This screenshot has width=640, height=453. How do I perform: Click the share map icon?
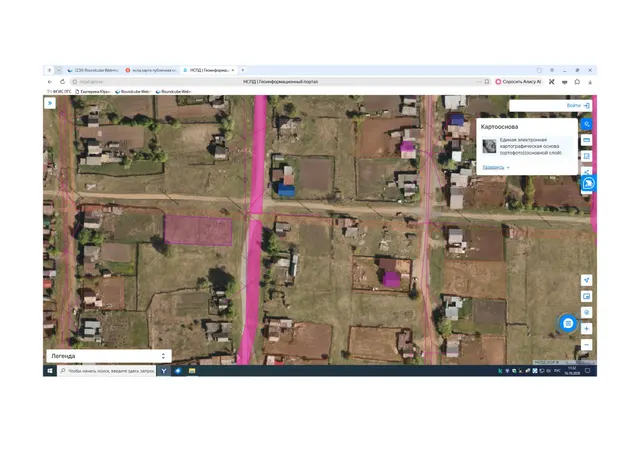pos(587,171)
